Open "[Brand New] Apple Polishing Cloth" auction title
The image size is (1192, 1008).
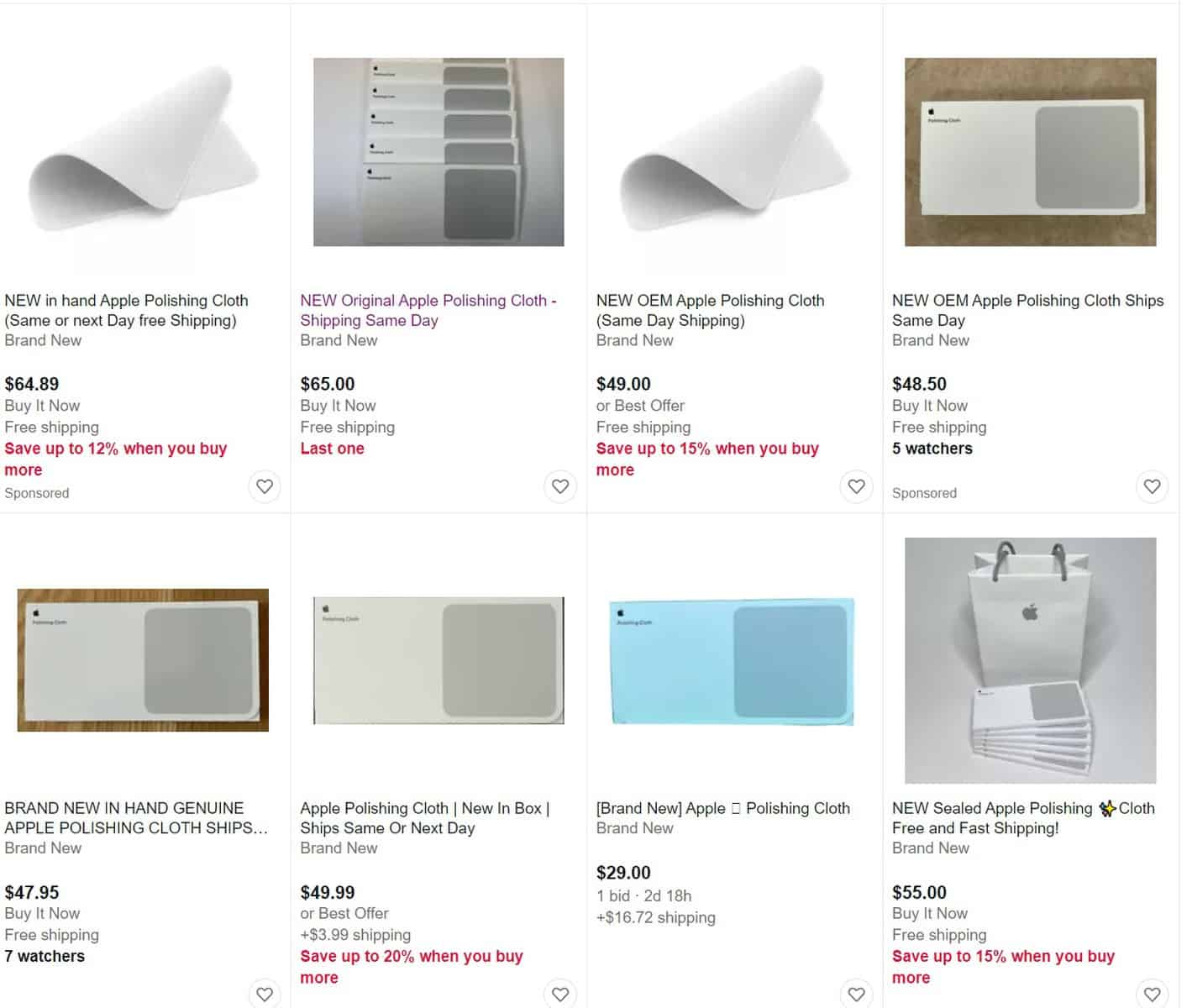(x=722, y=808)
